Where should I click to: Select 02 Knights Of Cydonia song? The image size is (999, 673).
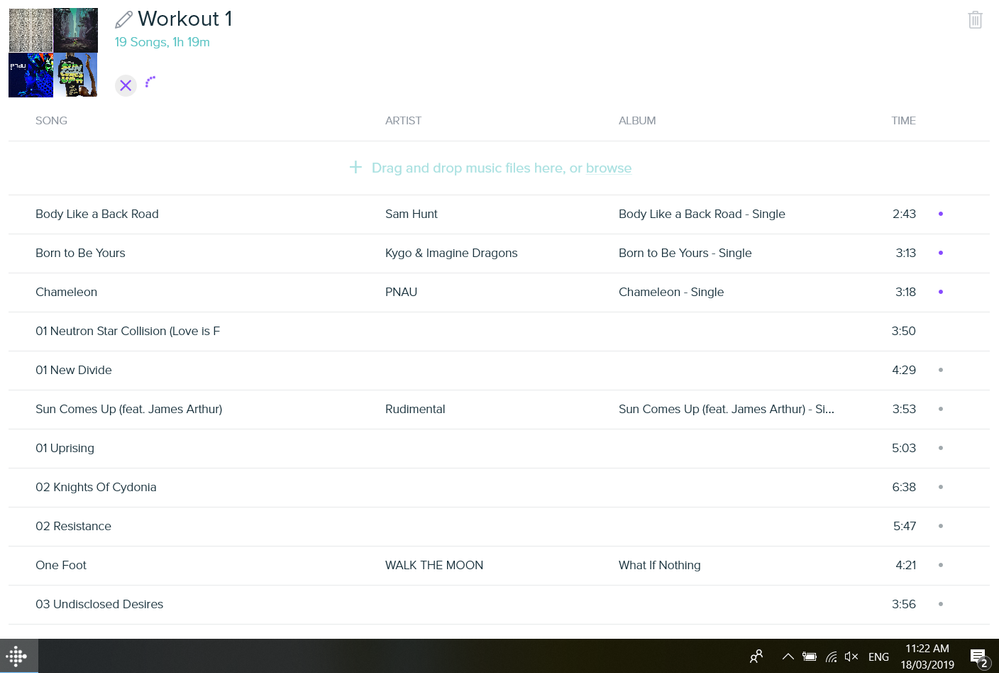tap(96, 487)
